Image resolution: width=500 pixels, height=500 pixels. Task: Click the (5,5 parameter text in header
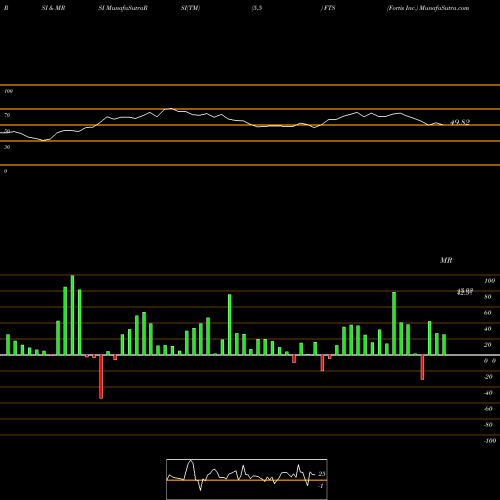tap(257, 8)
